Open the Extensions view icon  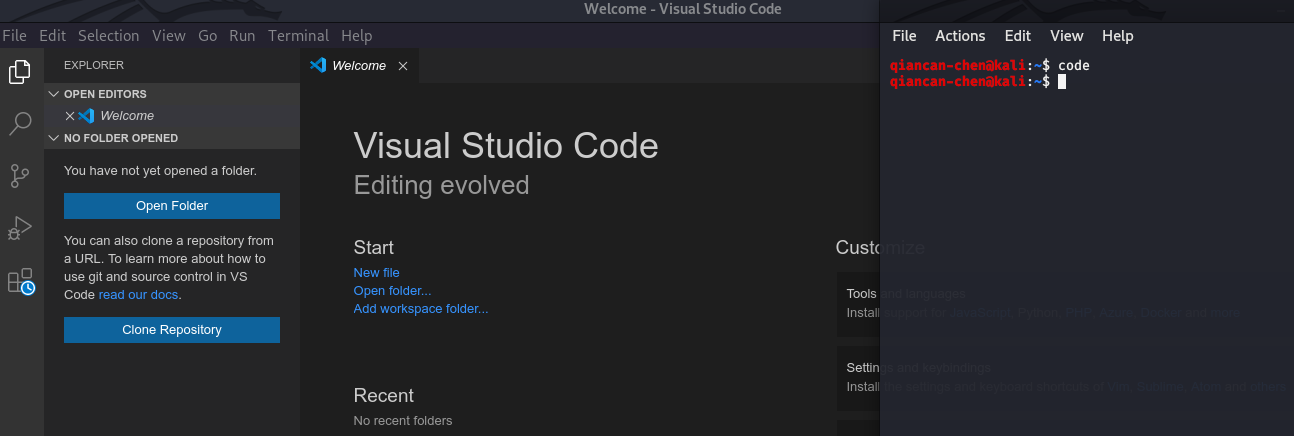[x=20, y=281]
